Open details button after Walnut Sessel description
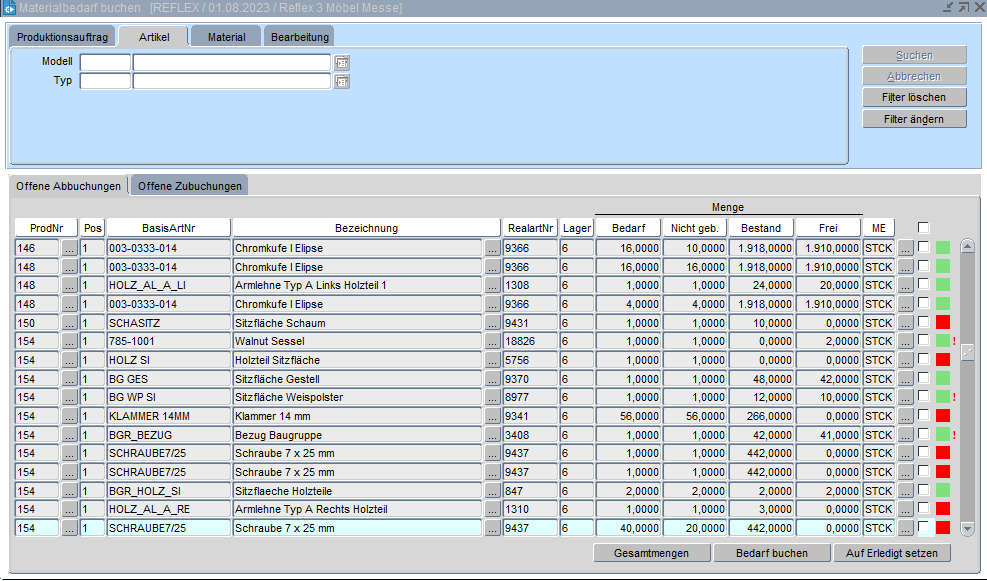This screenshot has width=987, height=581. (492, 342)
